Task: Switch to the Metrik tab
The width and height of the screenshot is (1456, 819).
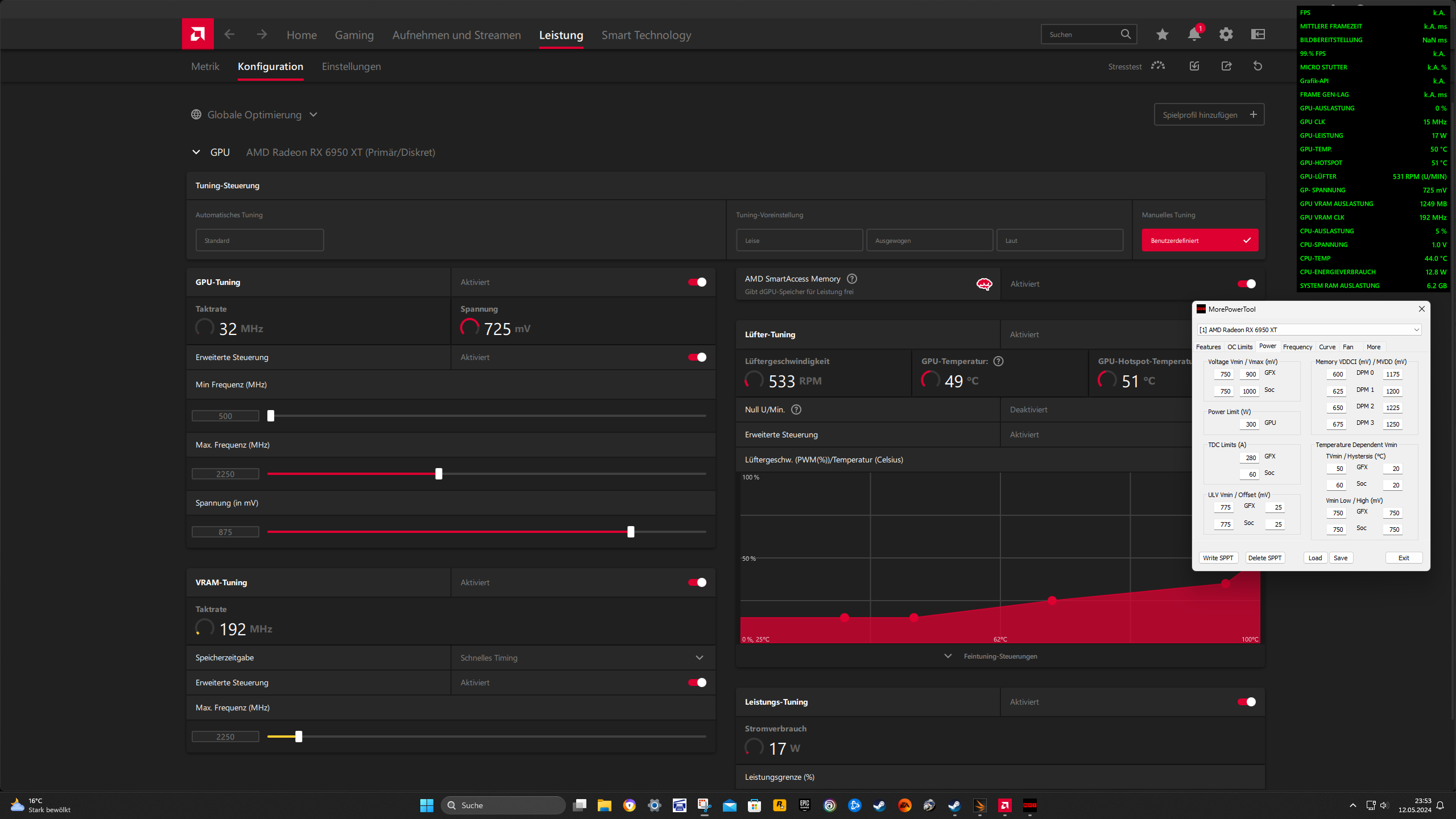Action: tap(205, 67)
